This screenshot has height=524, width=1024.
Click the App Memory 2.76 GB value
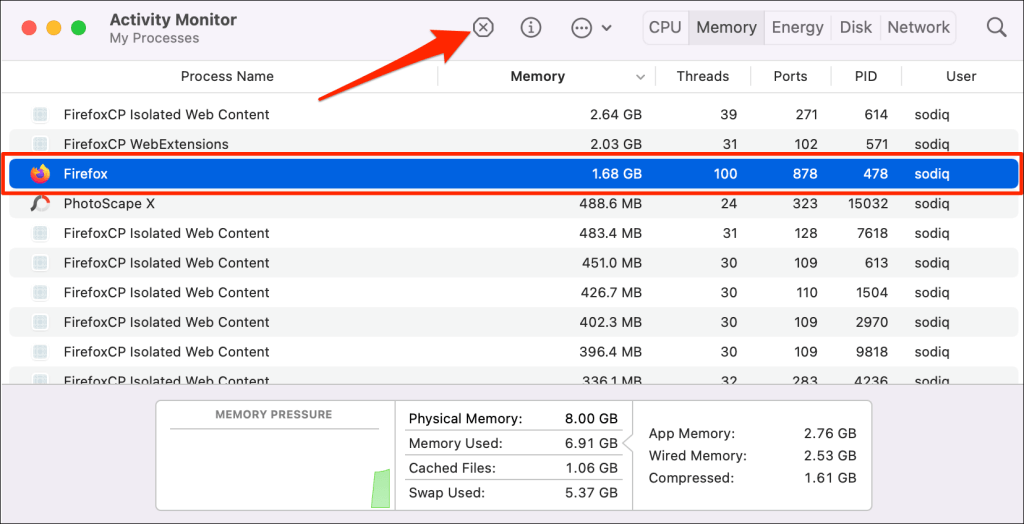pyautogui.click(x=829, y=433)
